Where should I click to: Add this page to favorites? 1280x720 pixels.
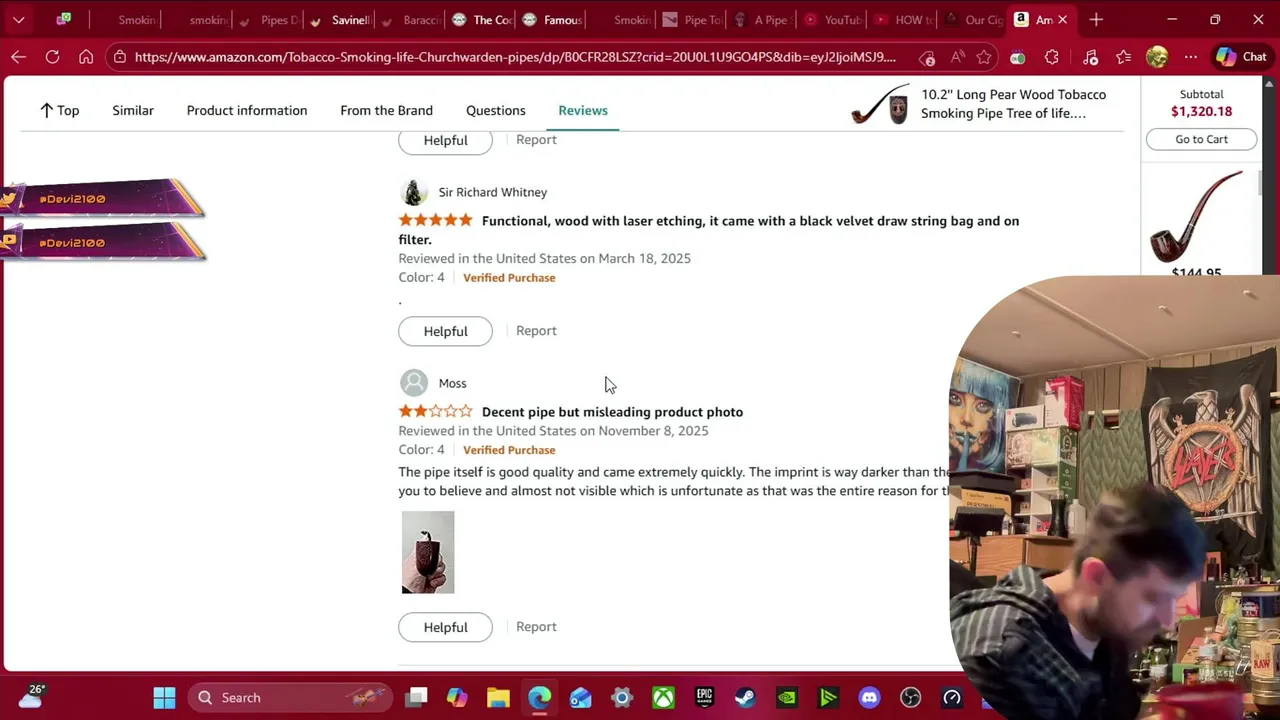tap(984, 57)
